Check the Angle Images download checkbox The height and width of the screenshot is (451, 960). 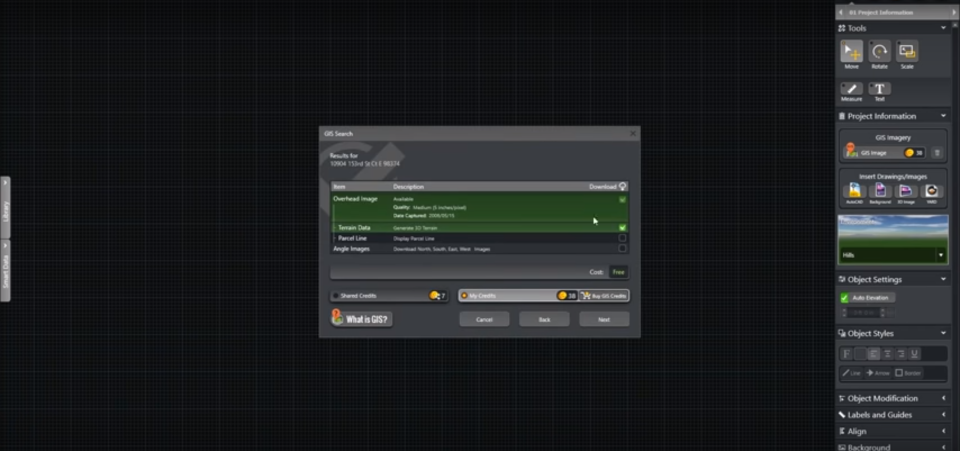click(622, 248)
